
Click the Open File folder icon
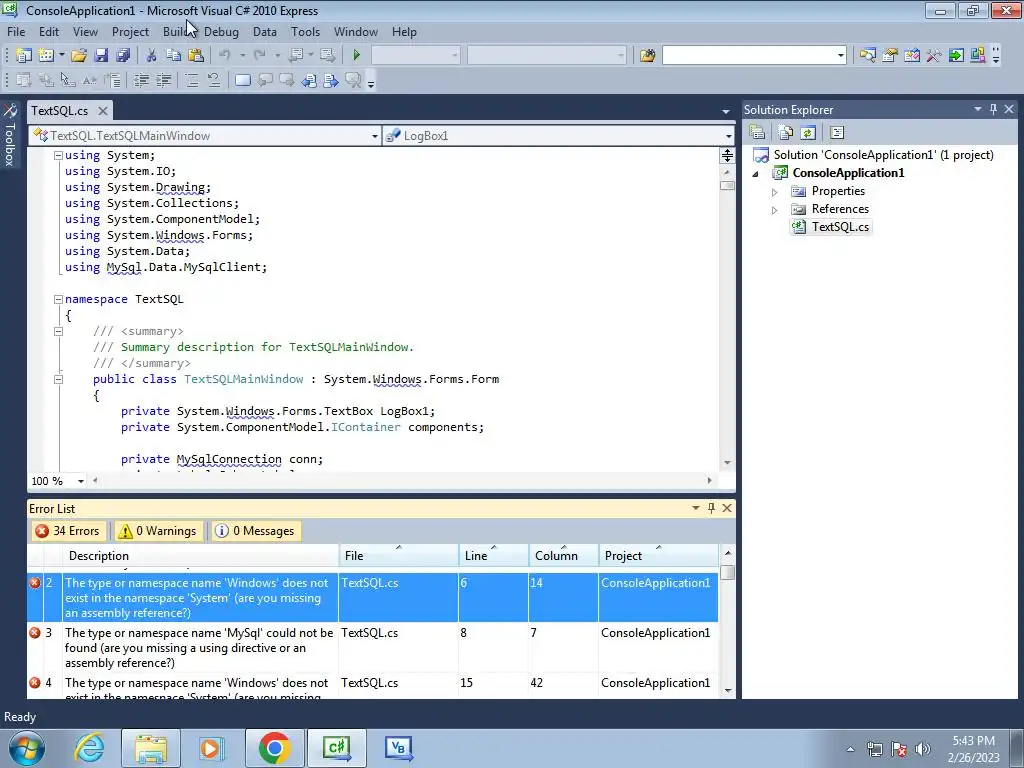click(79, 56)
